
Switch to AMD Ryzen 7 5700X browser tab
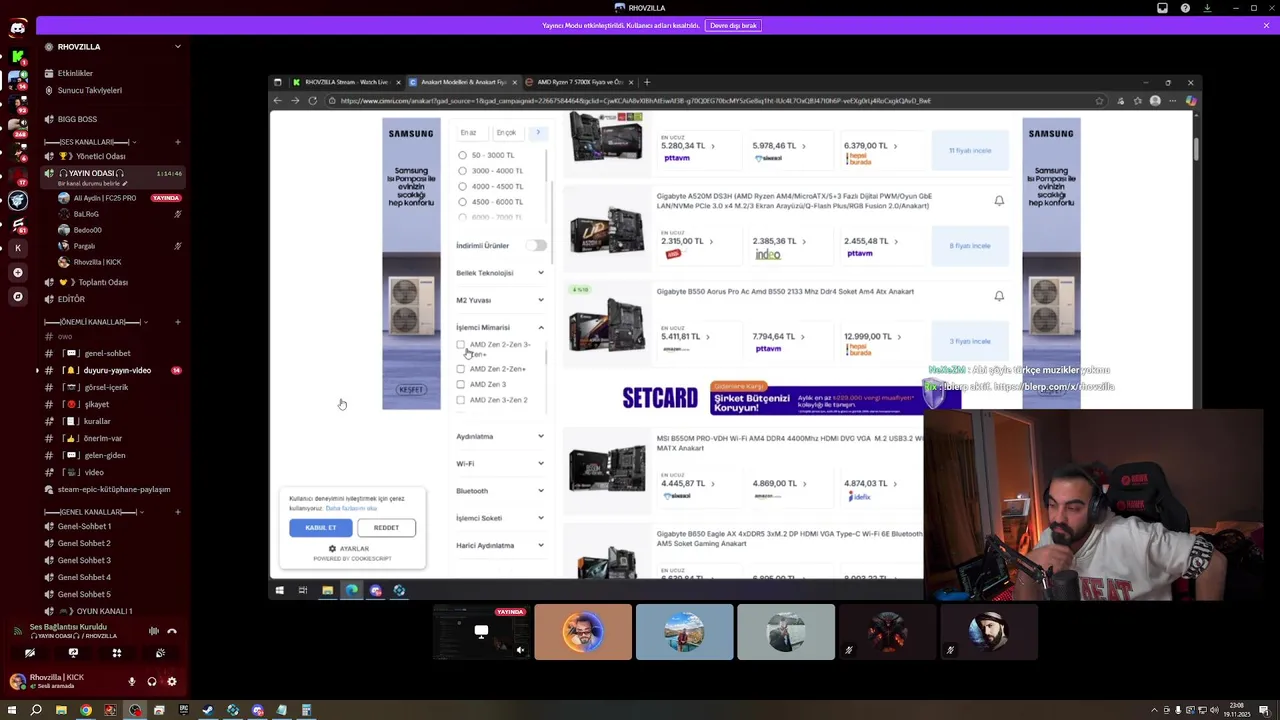[x=580, y=82]
